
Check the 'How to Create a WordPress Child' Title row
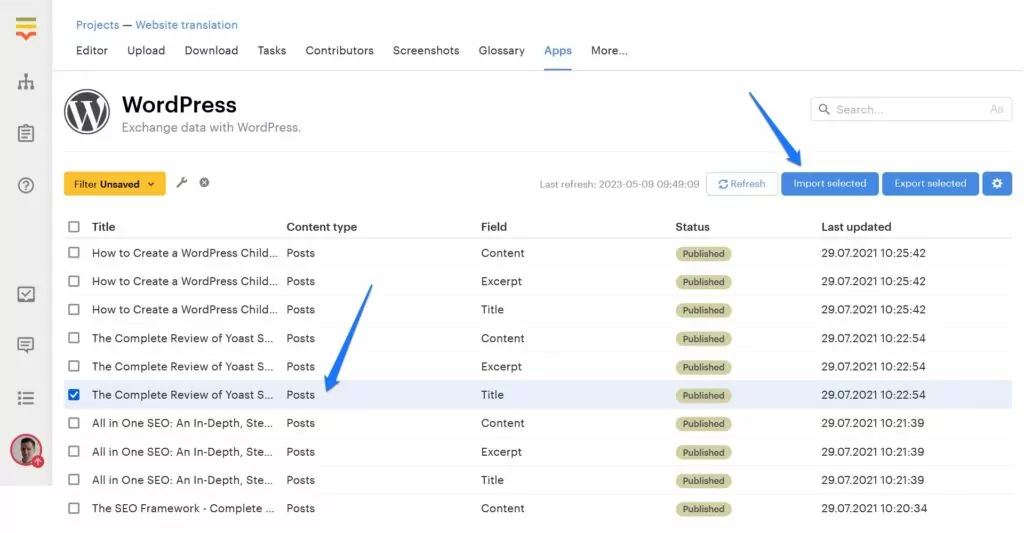[74, 310]
